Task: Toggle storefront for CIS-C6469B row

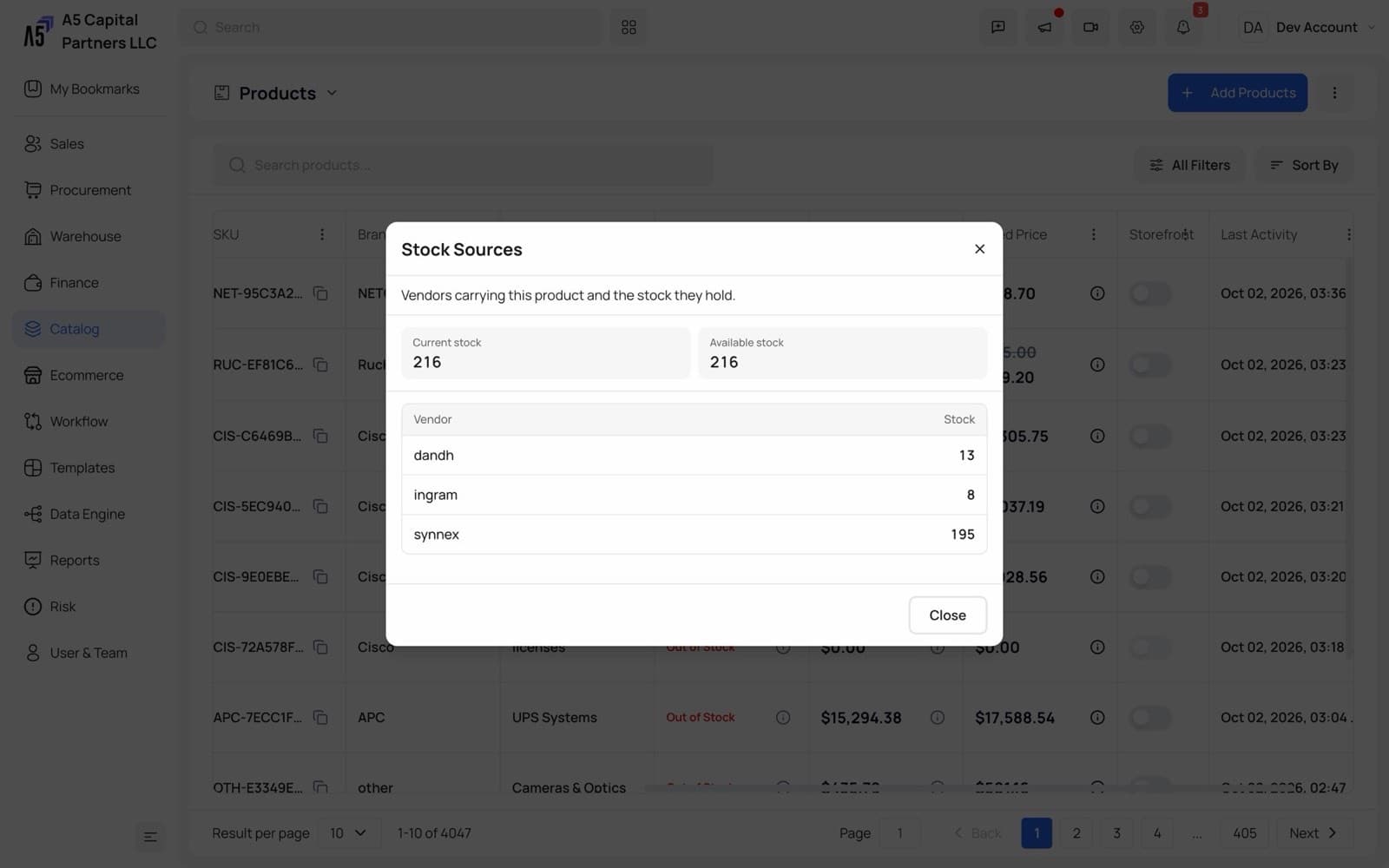Action: click(x=1149, y=436)
